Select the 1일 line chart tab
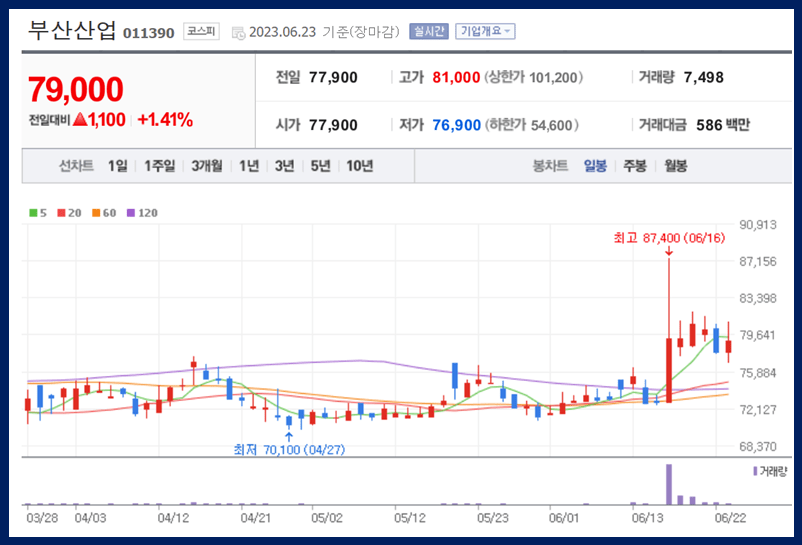Image resolution: width=802 pixels, height=545 pixels. coord(117,166)
